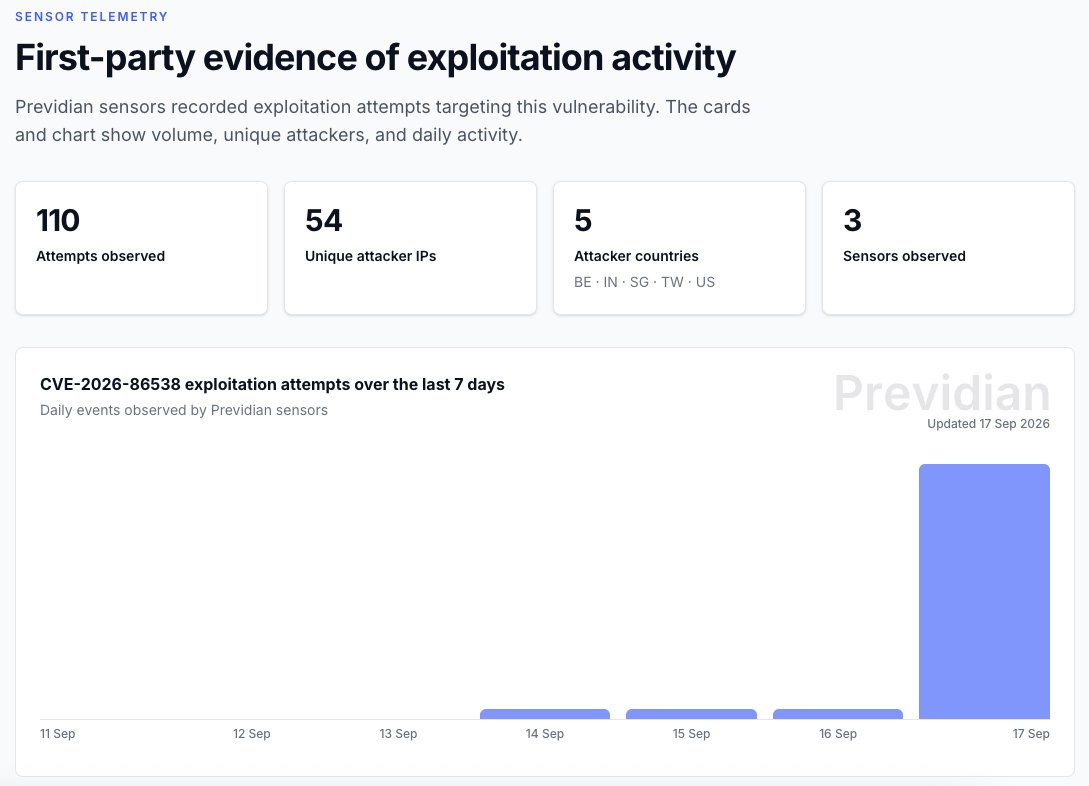
Task: Click the 'Sensors observed' label
Action: (904, 256)
